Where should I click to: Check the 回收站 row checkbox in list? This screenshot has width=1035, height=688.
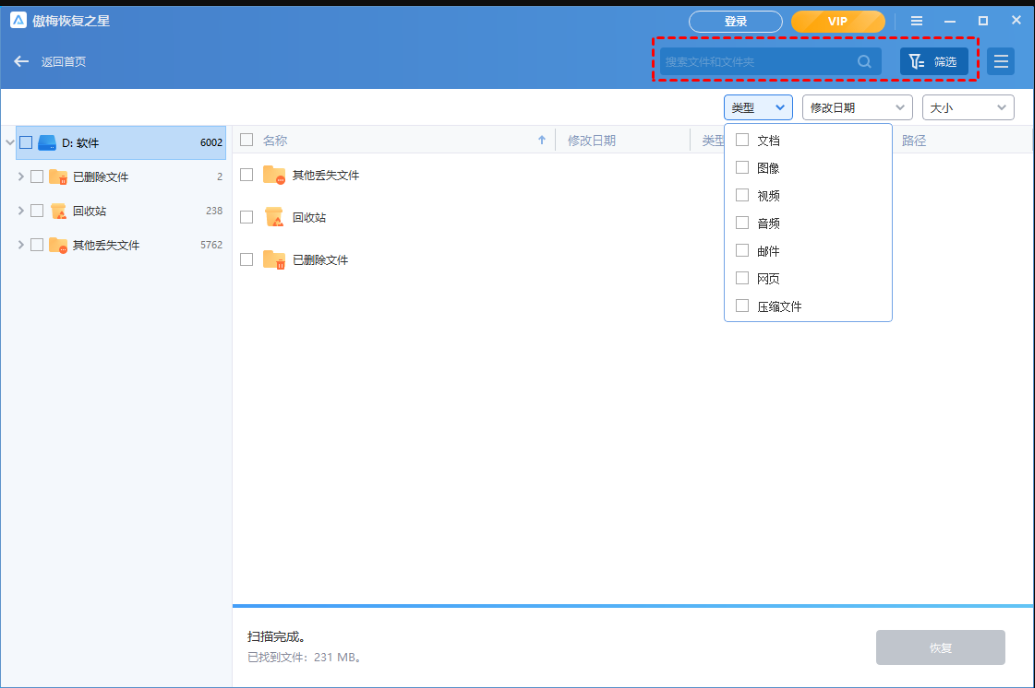point(247,217)
